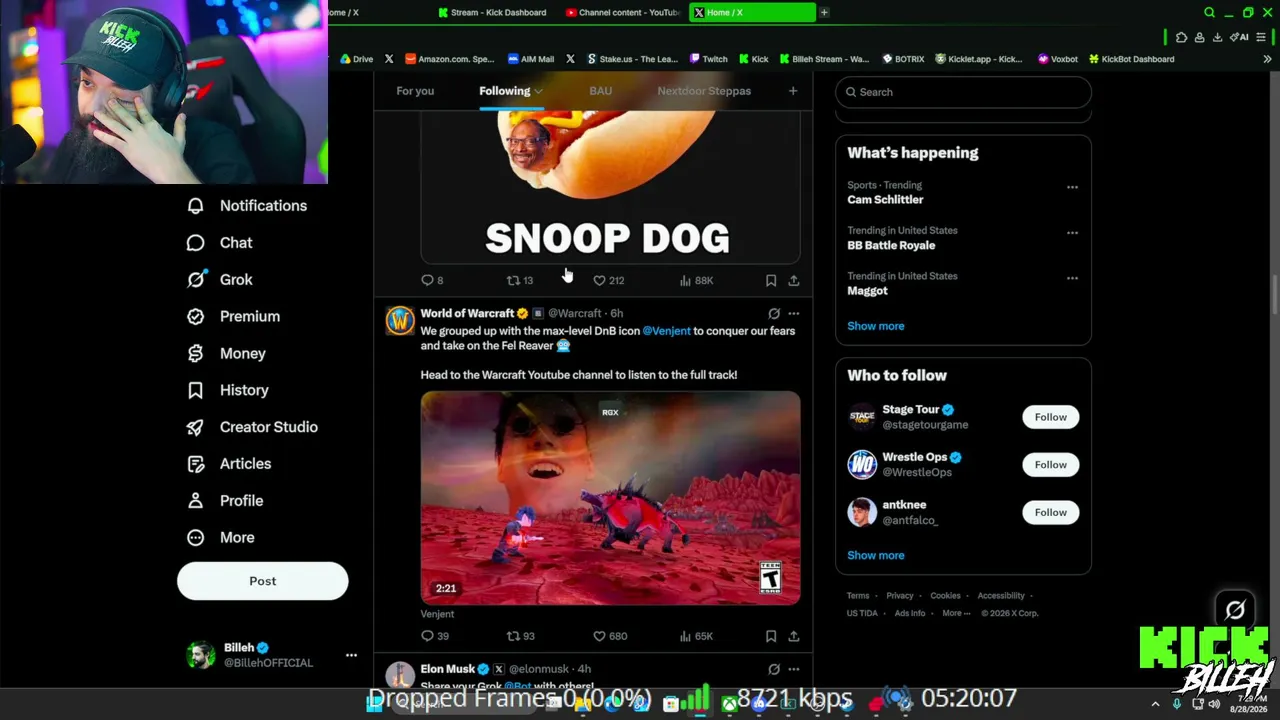Open the Twitch bookmark
1280x720 pixels.
(708, 59)
